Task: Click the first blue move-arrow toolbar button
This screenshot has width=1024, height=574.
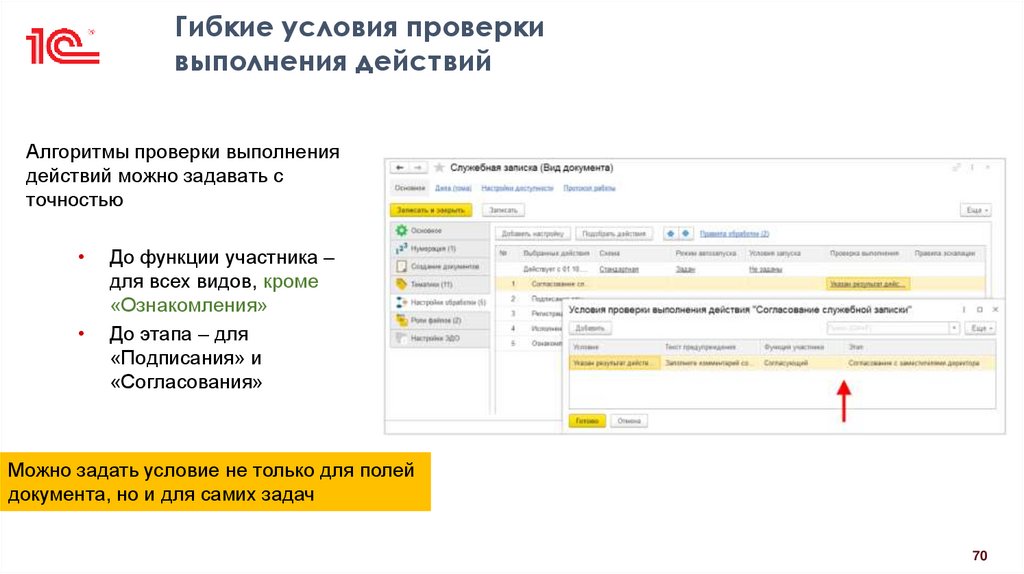Action: 671,233
